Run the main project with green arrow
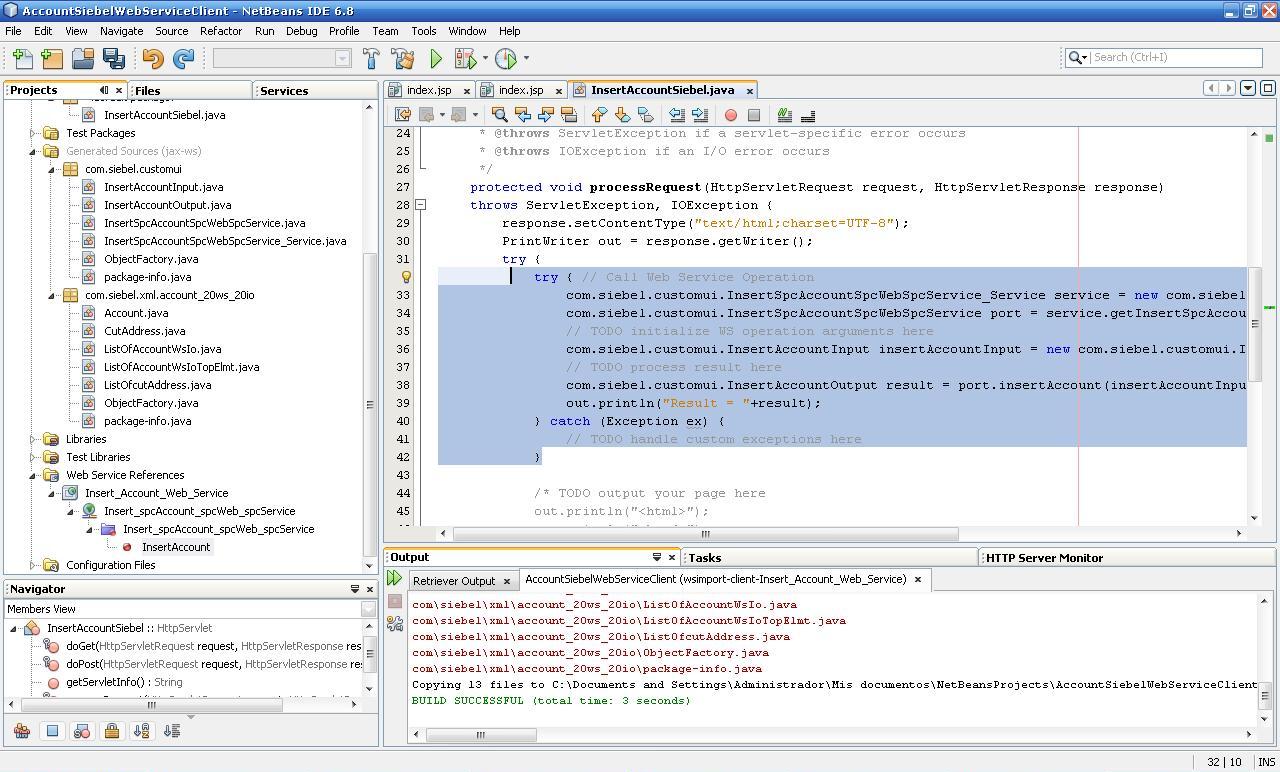The width and height of the screenshot is (1280, 772). (x=435, y=58)
